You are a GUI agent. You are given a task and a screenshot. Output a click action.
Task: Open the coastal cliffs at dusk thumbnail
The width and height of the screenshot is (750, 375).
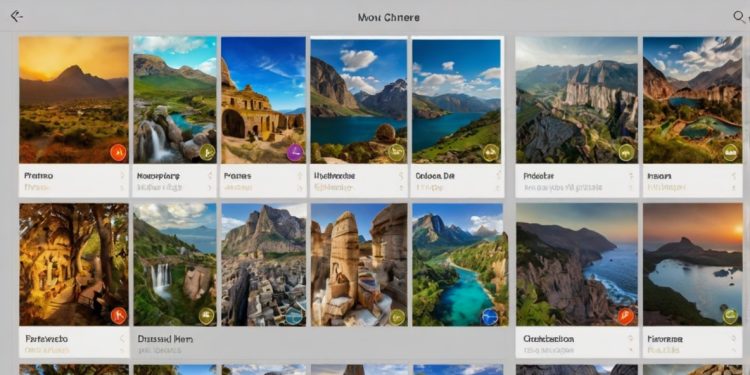click(x=576, y=265)
